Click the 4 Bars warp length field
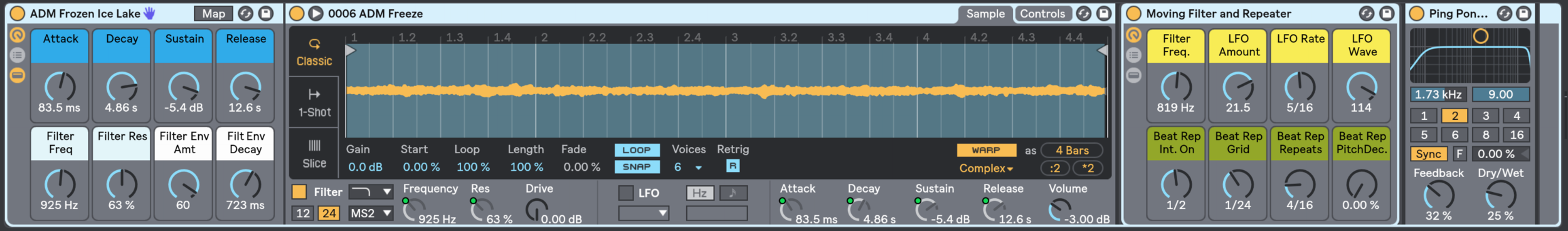Viewport: 1568px width, 231px height. click(x=1072, y=151)
